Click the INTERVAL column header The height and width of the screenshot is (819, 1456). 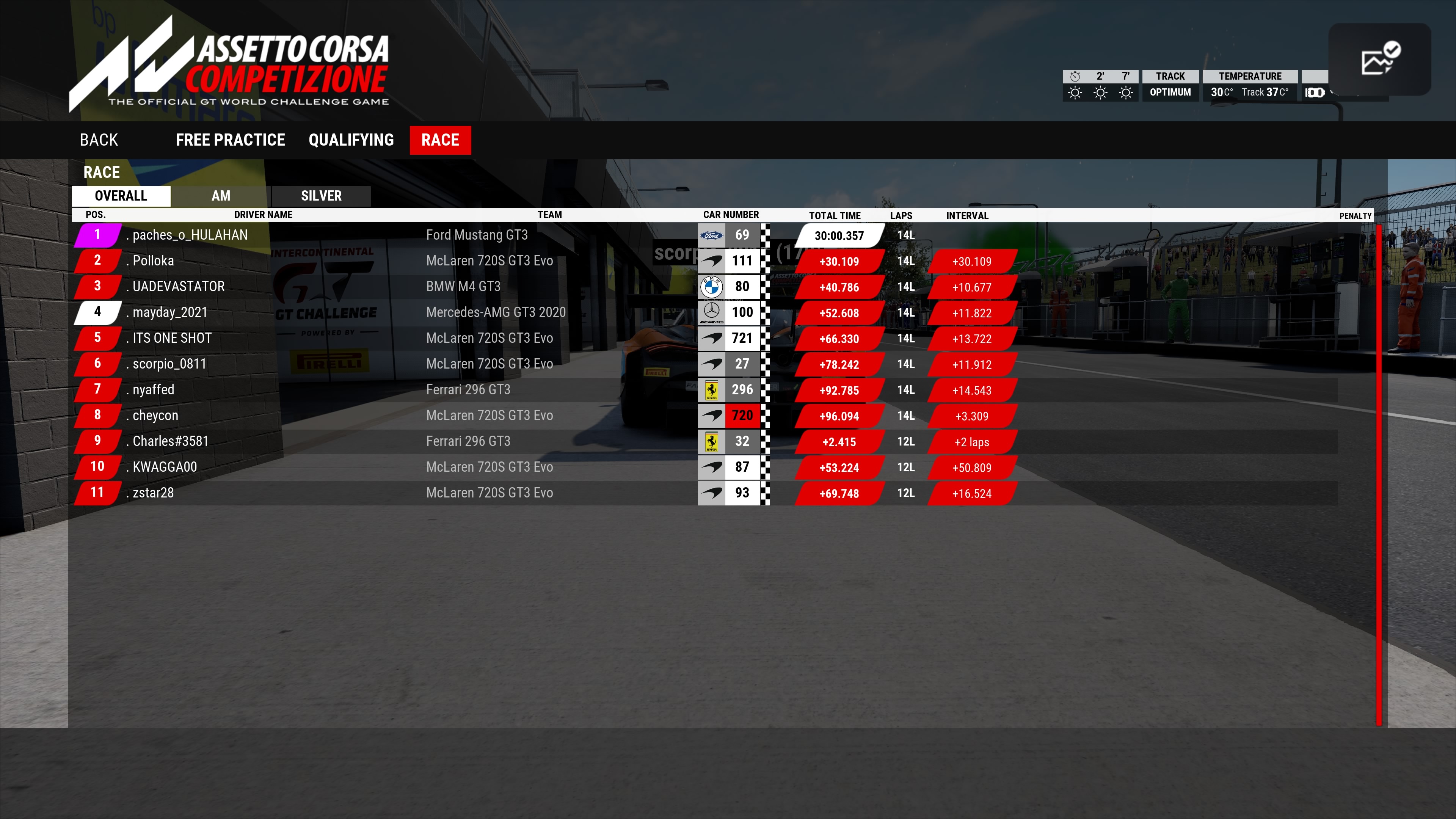tap(967, 215)
